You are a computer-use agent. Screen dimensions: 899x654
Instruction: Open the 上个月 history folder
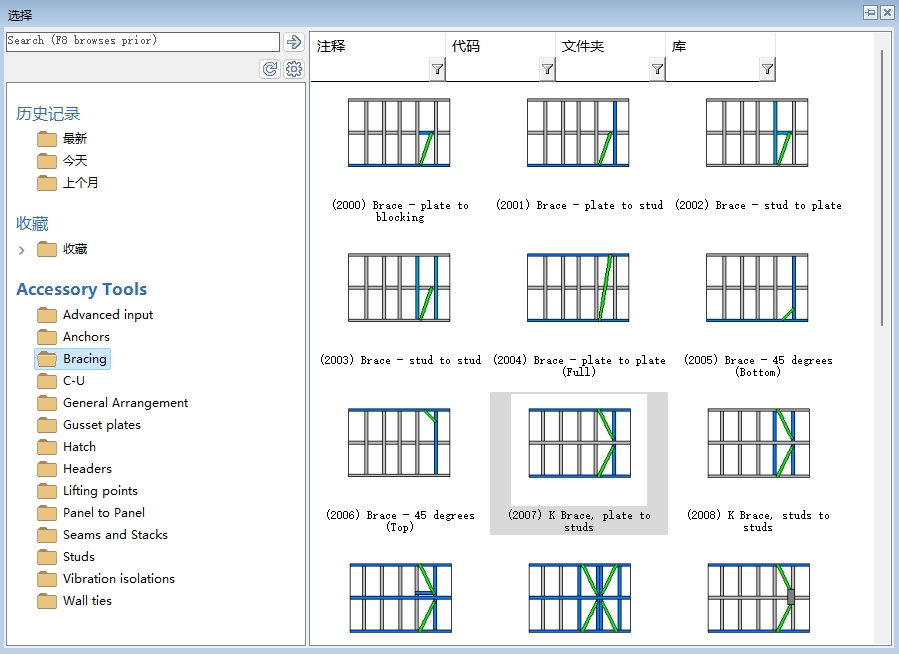click(x=68, y=183)
